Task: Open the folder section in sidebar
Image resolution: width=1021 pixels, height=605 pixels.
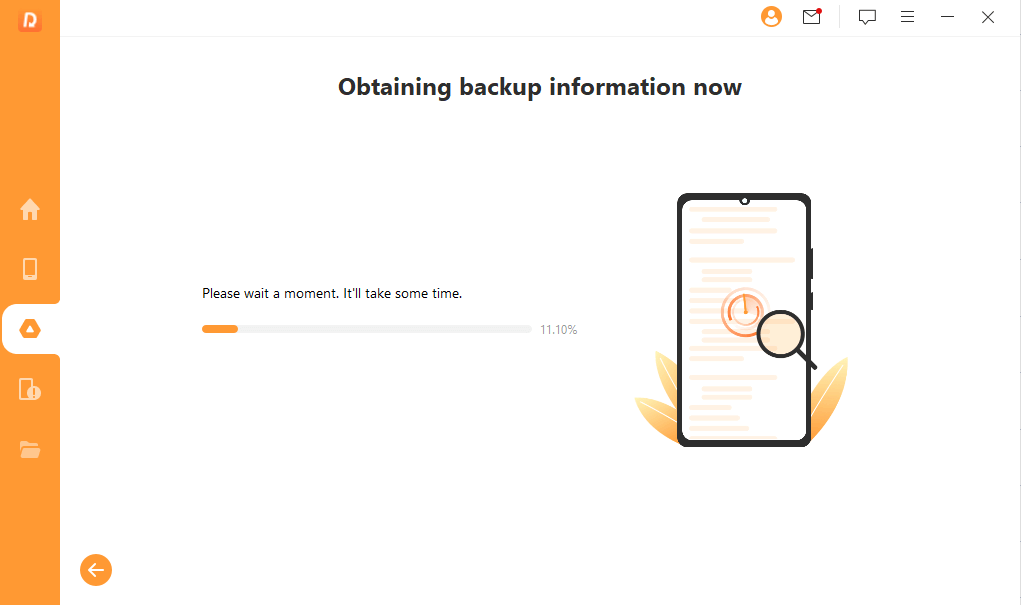Action: click(30, 449)
